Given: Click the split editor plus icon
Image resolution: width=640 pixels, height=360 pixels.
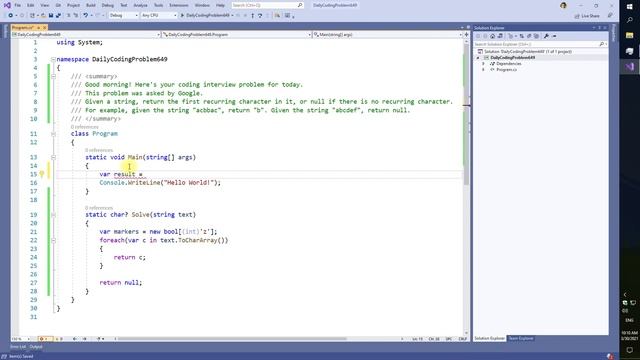Looking at the screenshot, I should 466,35.
